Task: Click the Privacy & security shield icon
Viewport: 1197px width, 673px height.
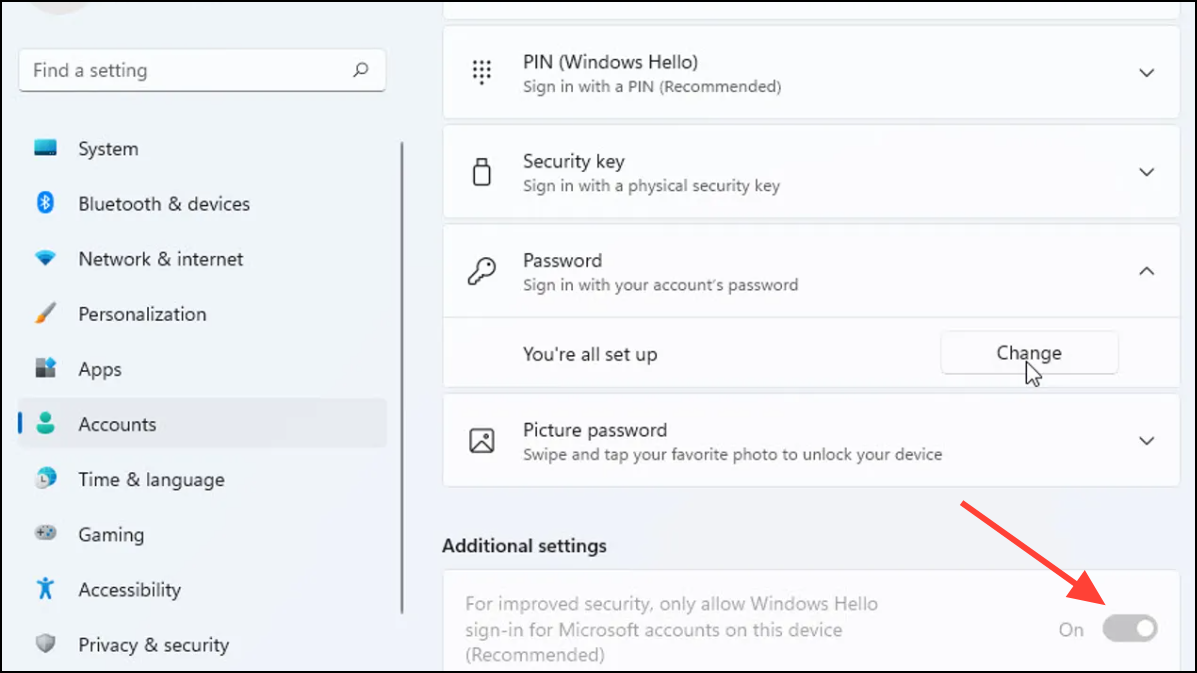Action: pyautogui.click(x=46, y=644)
